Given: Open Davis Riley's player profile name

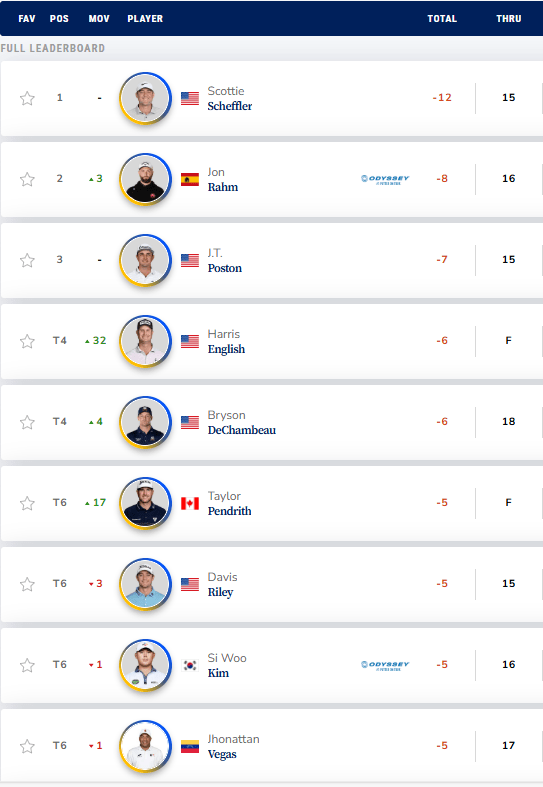Looking at the screenshot, I should coord(222,584).
